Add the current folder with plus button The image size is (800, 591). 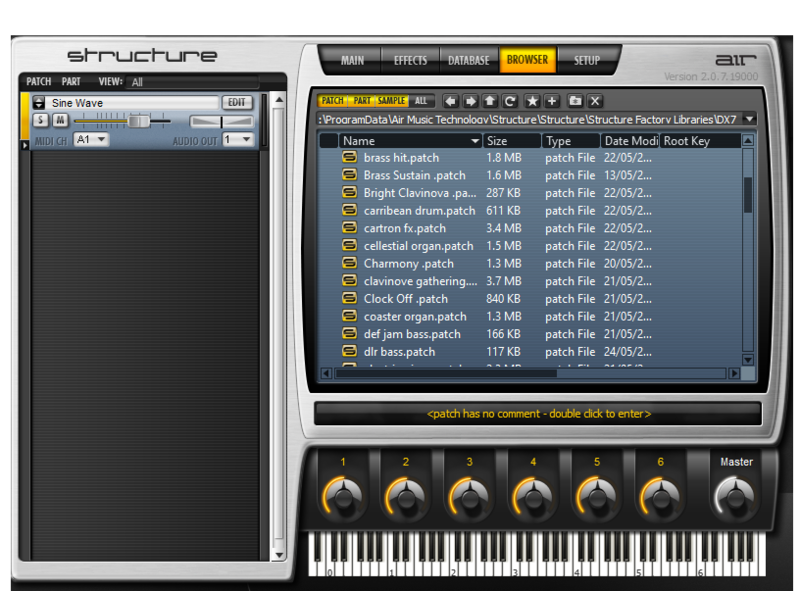pyautogui.click(x=552, y=101)
